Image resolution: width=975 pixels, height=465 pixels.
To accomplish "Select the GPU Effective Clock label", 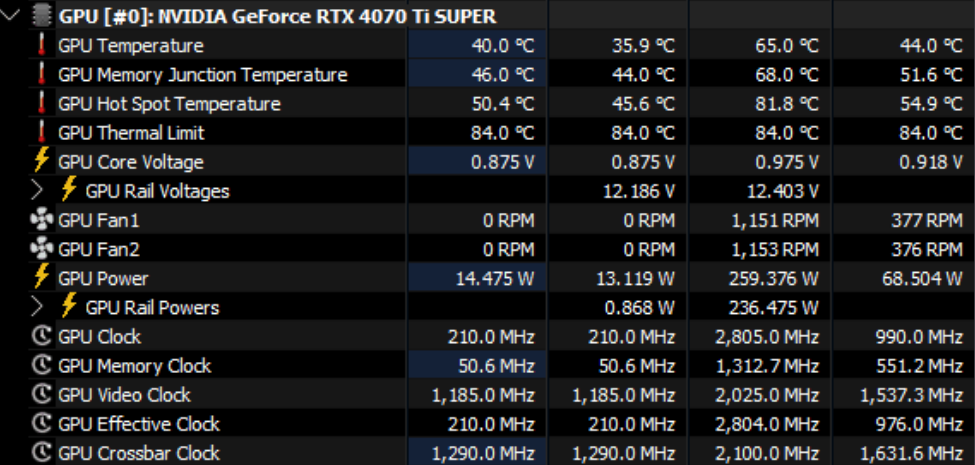I will (x=139, y=424).
